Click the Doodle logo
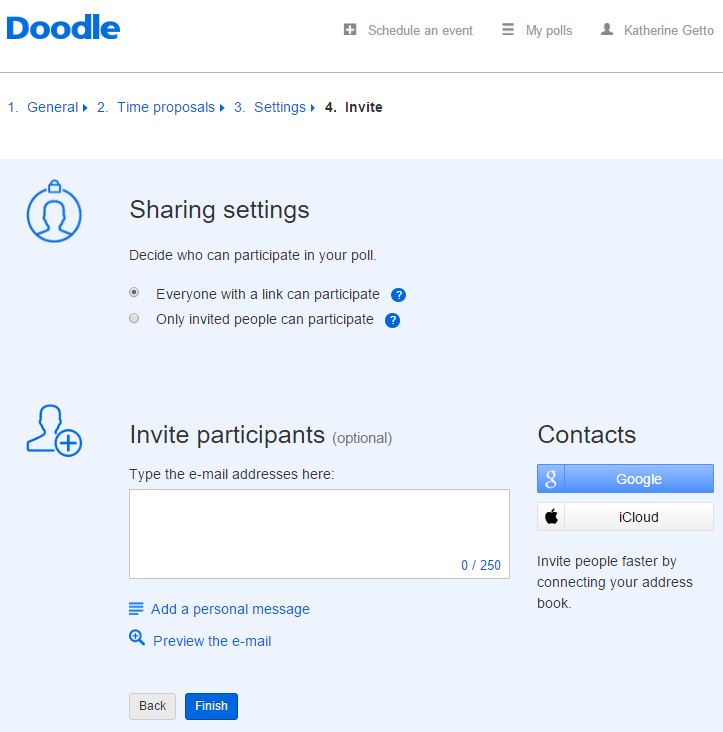Image resolution: width=723 pixels, height=732 pixels. click(63, 27)
